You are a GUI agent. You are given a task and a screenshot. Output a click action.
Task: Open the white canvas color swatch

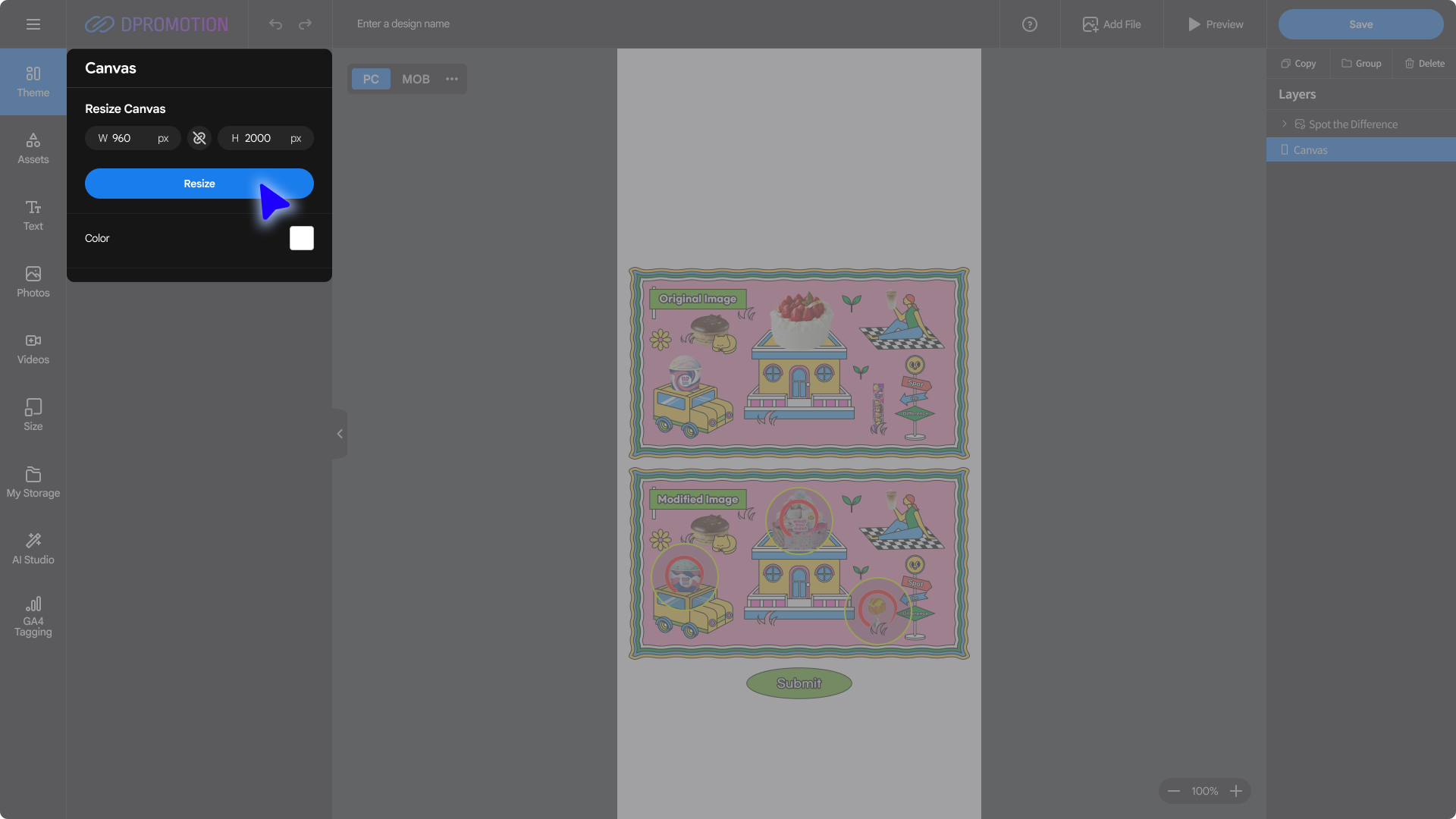click(x=302, y=238)
